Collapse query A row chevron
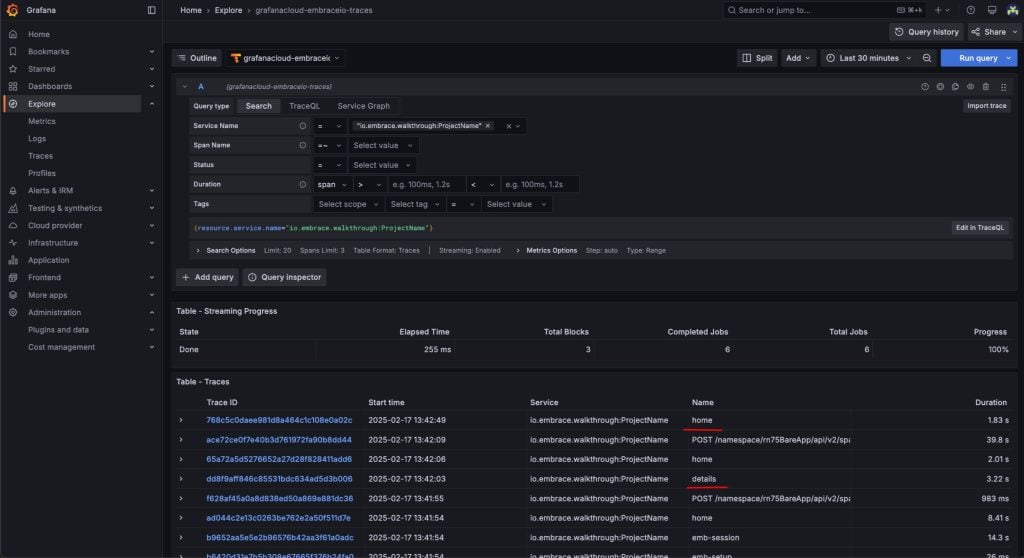The height and width of the screenshot is (558, 1024). tap(185, 86)
